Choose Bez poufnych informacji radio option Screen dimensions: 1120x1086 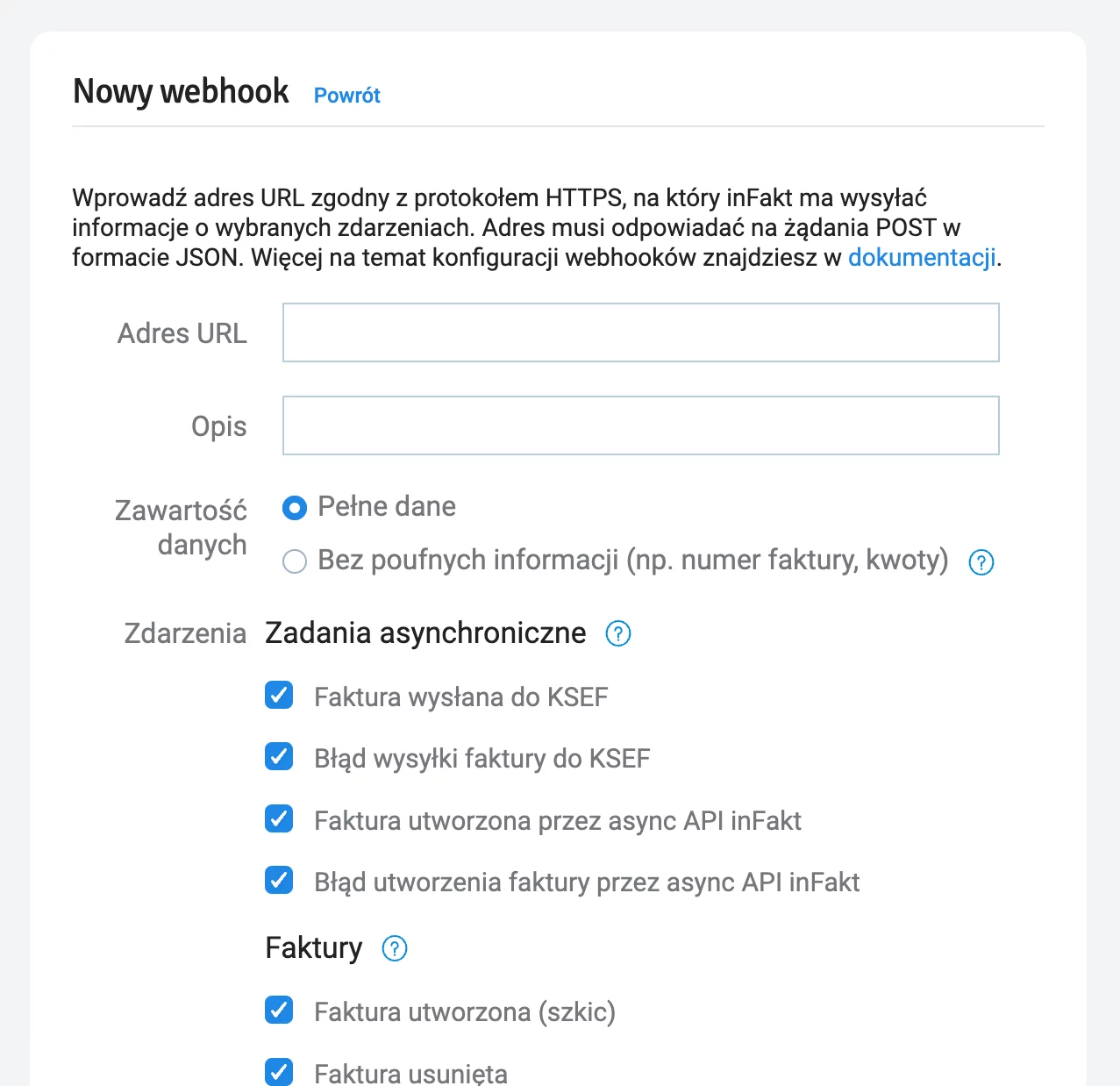click(x=295, y=561)
